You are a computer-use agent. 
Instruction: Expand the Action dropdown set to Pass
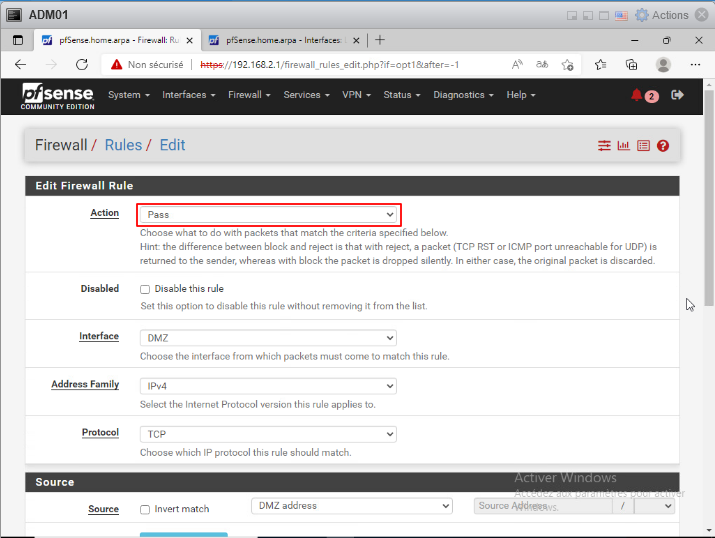[x=268, y=214]
